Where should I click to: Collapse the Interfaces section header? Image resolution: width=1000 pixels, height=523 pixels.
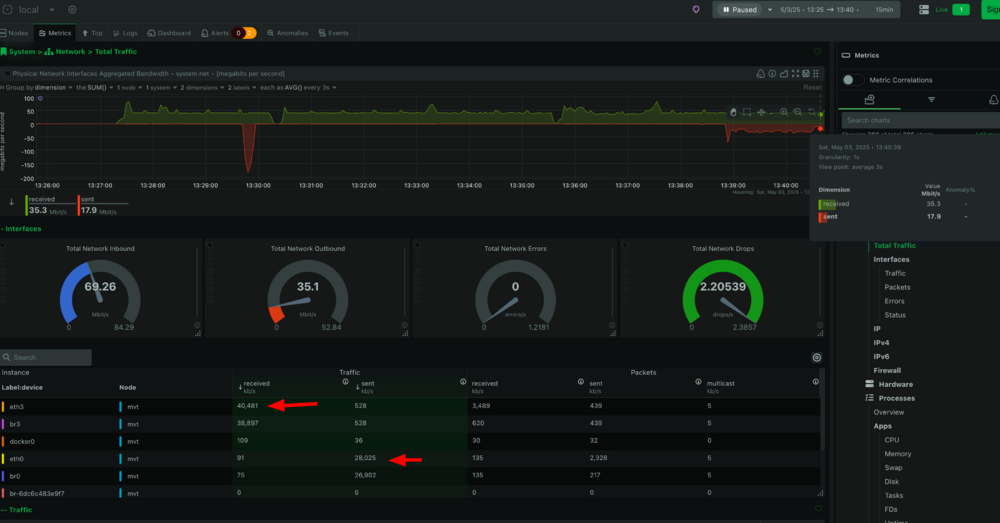[x=21, y=228]
